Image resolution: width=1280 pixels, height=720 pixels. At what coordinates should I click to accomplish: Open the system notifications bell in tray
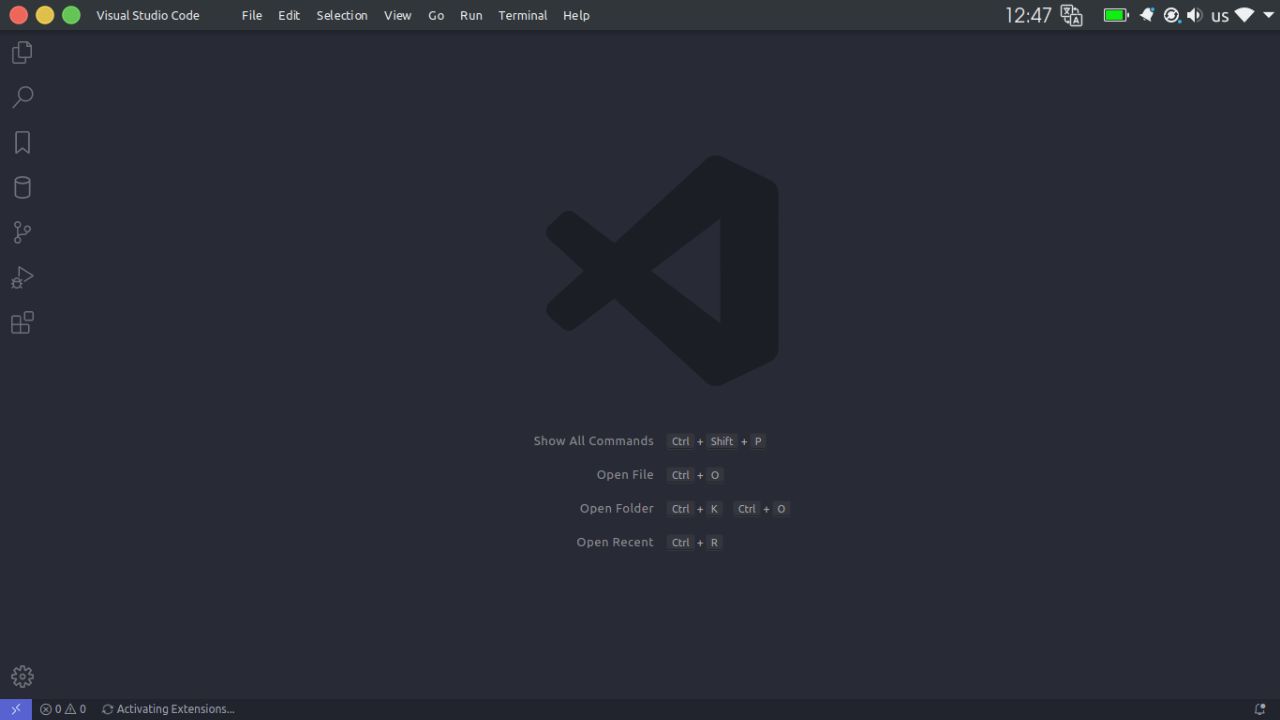[1147, 15]
